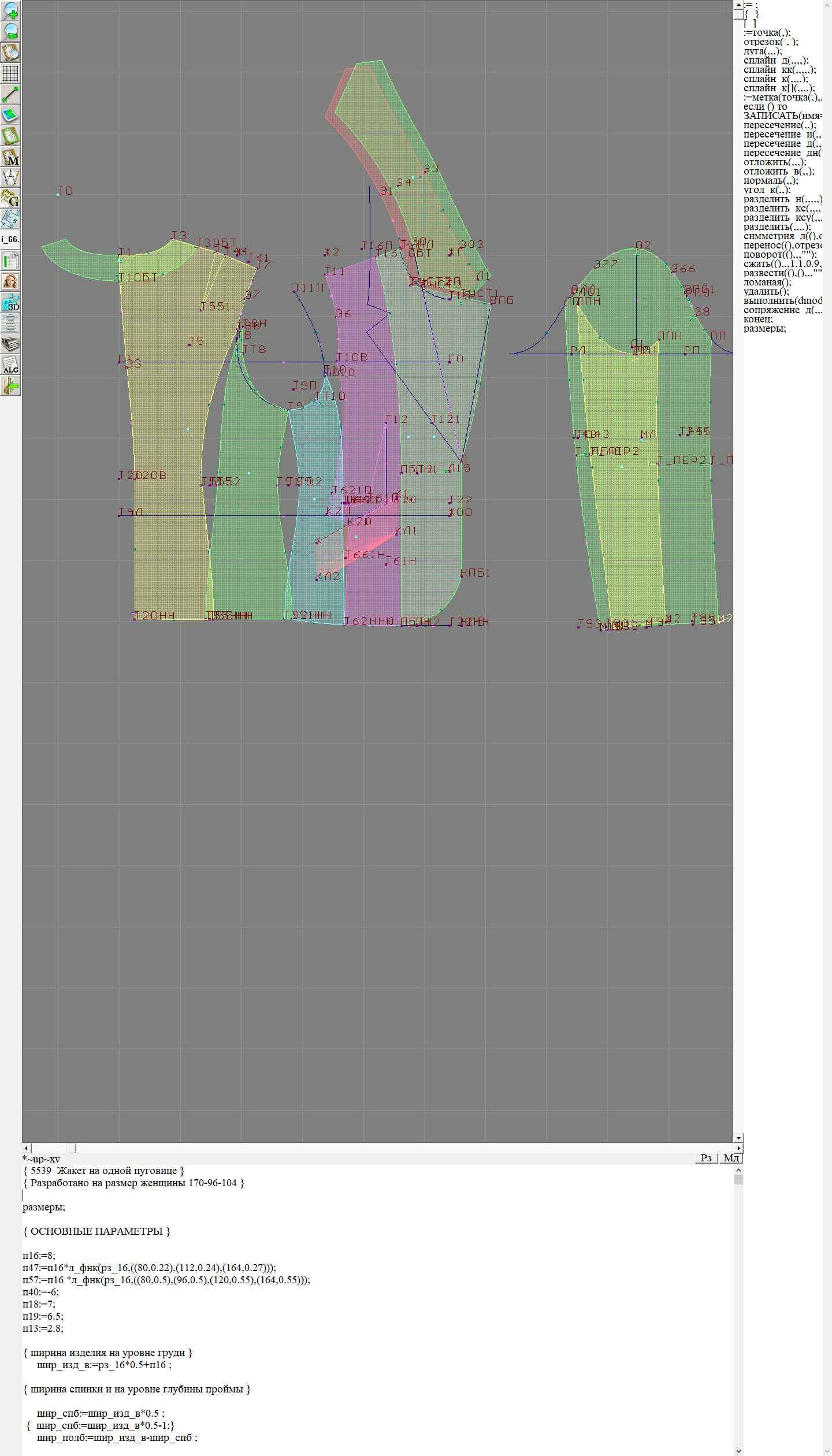The image size is (832, 1456).
Task: Open the 3D view icon
Action: pos(10,303)
